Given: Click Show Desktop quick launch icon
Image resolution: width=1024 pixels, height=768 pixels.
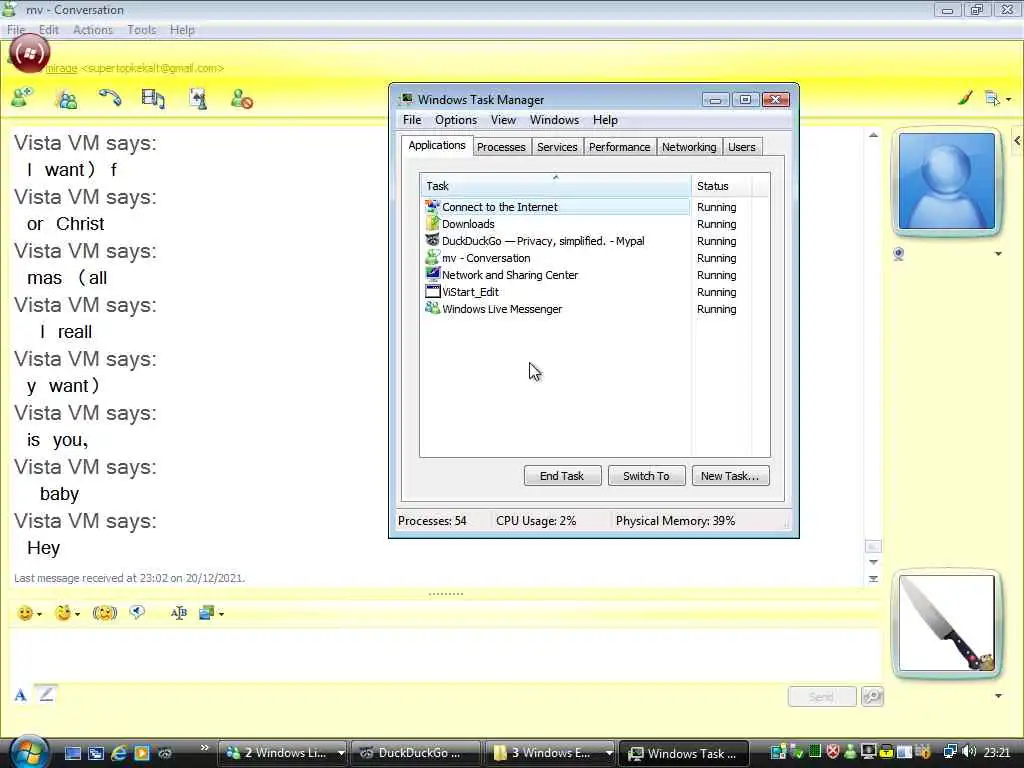Looking at the screenshot, I should tap(72, 753).
